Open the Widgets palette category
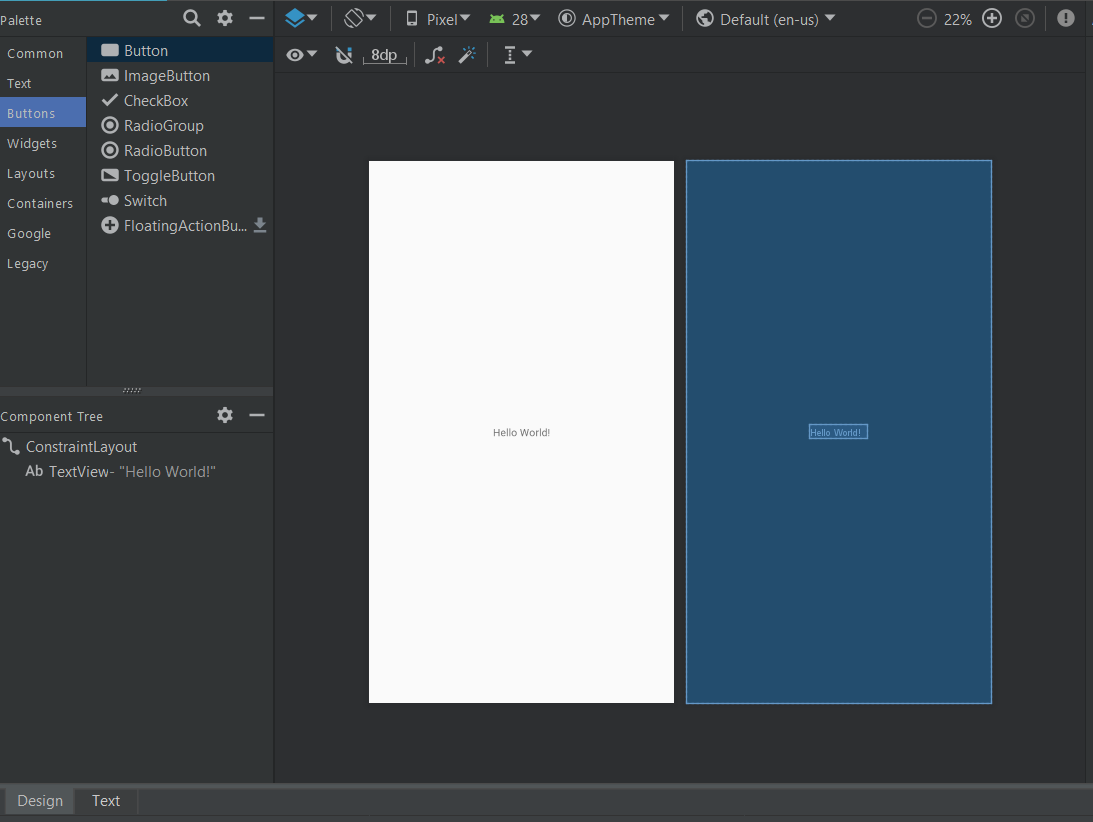The image size is (1093, 822). pos(32,143)
